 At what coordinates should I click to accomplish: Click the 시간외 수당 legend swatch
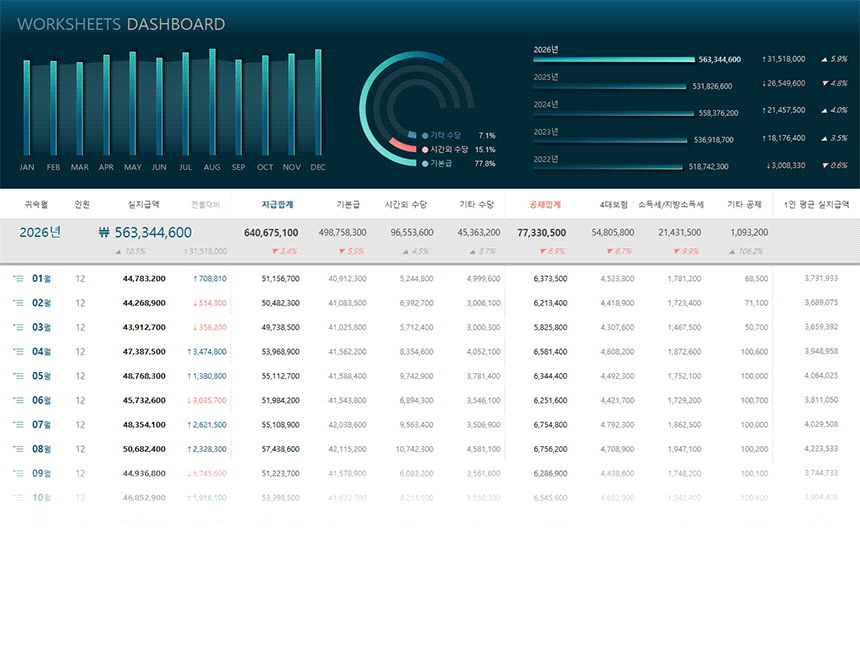425,149
